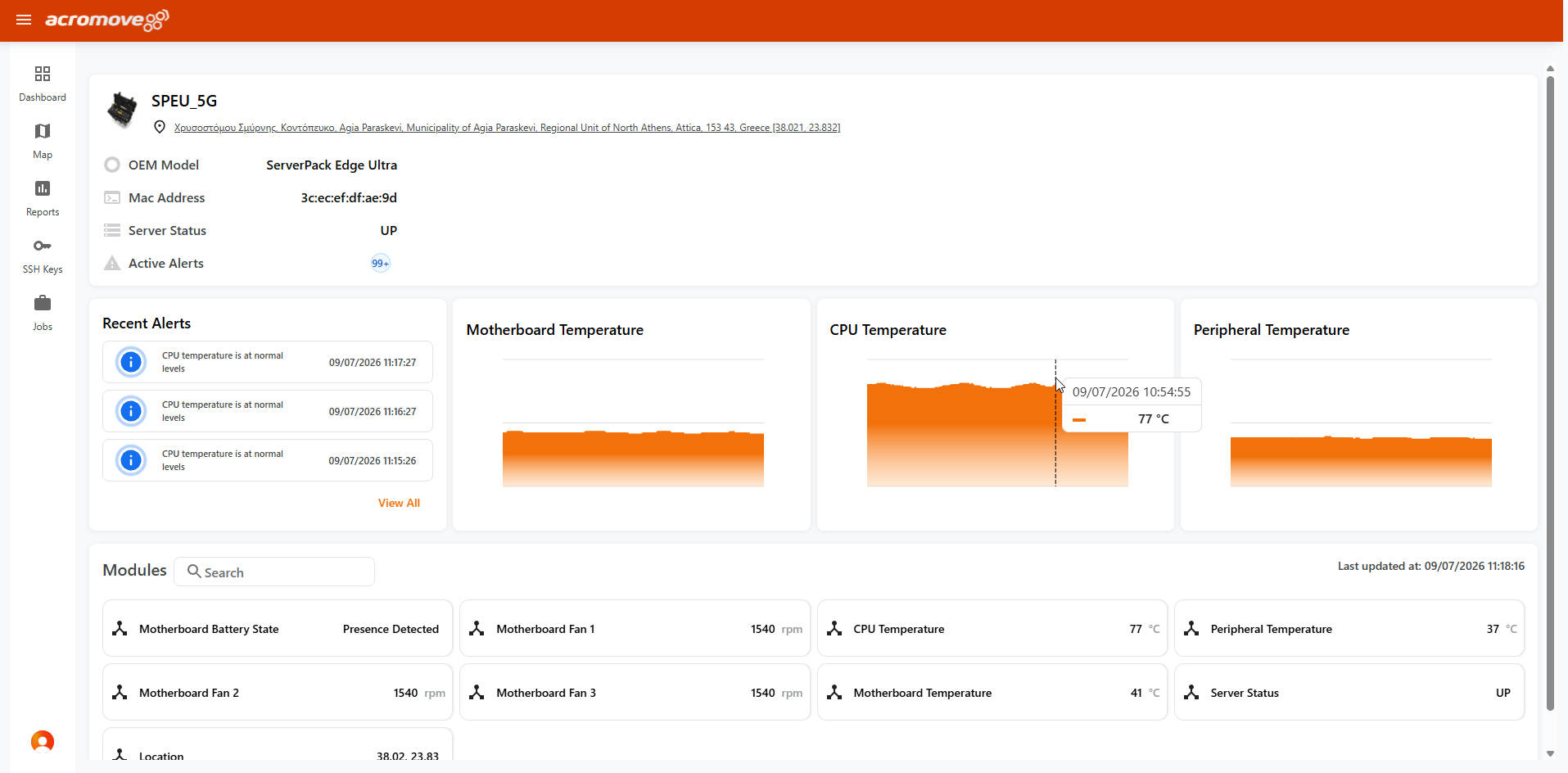Viewport: 1568px width, 773px height.
Task: Click Motherboard Fan 1 module icon
Action: point(477,628)
